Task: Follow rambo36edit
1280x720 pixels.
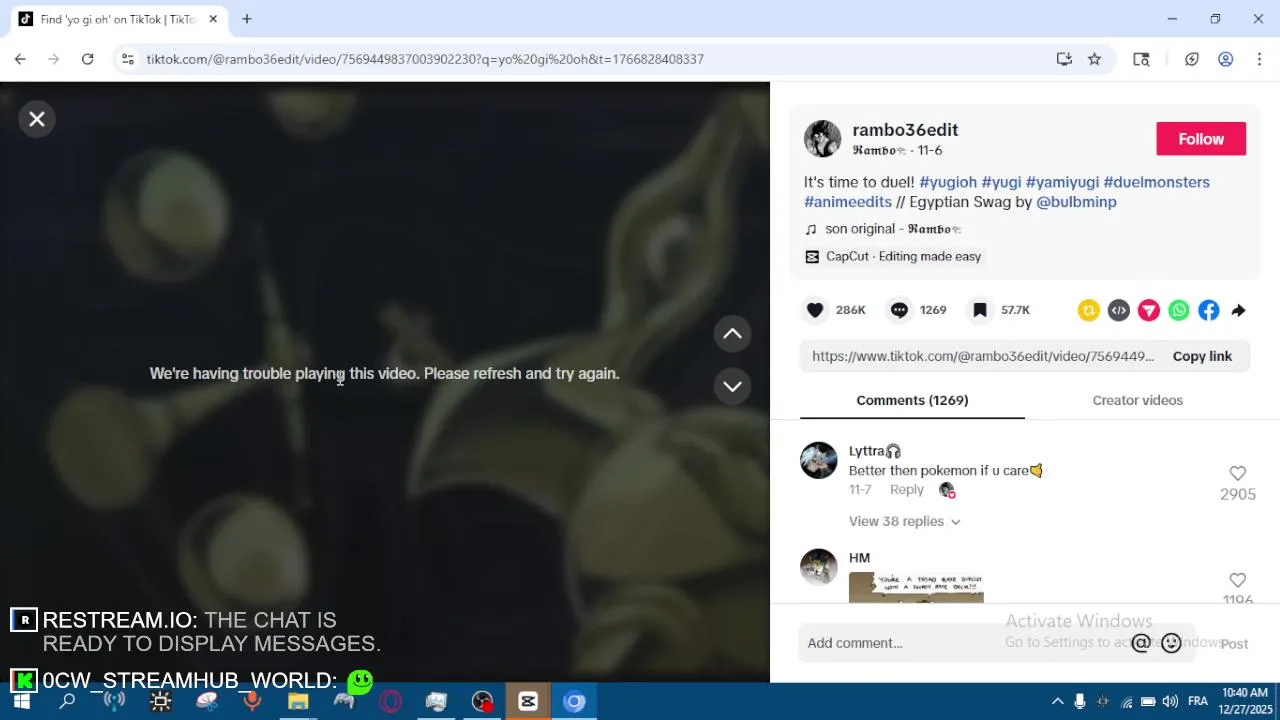Action: pos(1201,139)
